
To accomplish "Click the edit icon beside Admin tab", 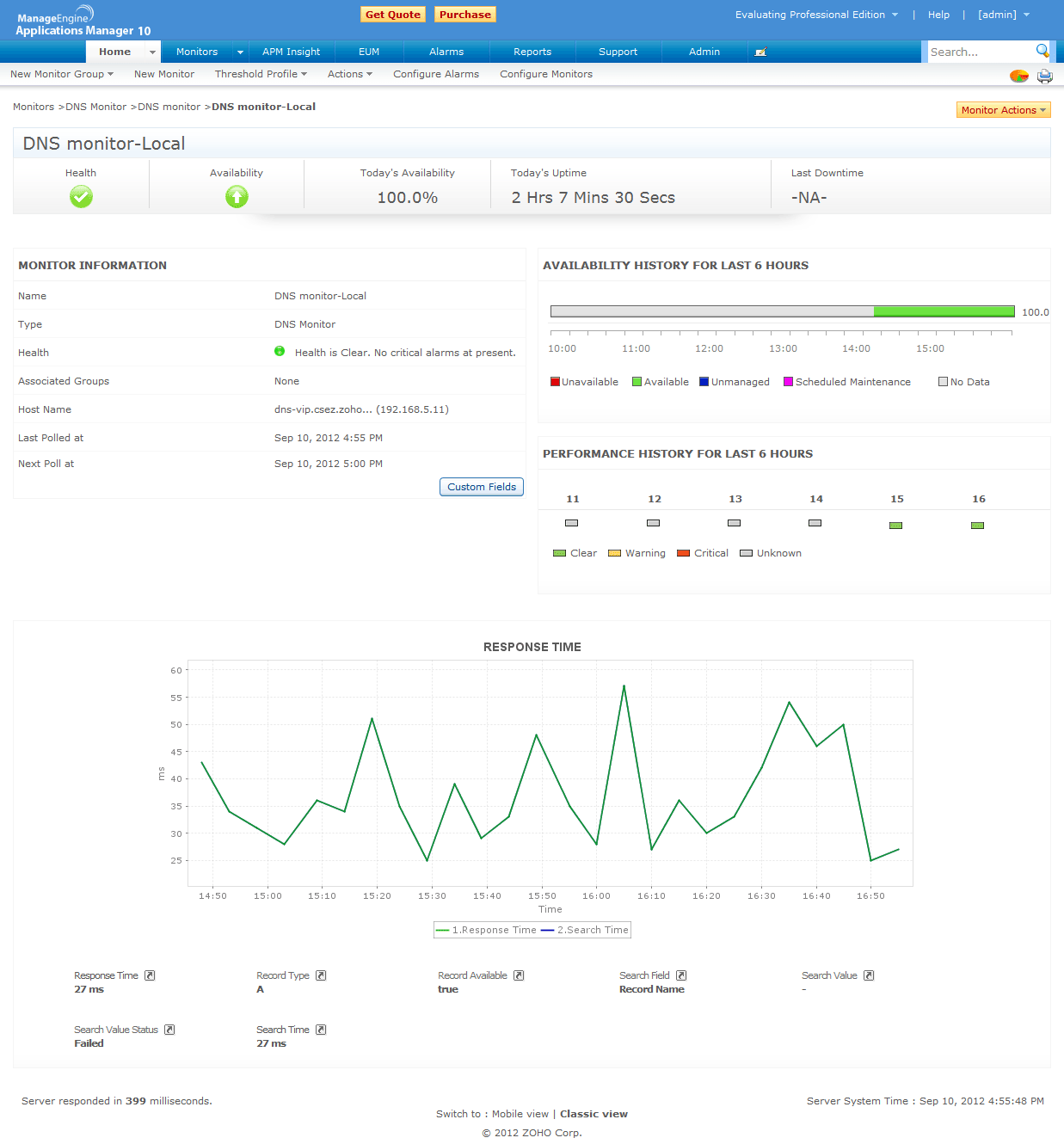I will tap(760, 52).
